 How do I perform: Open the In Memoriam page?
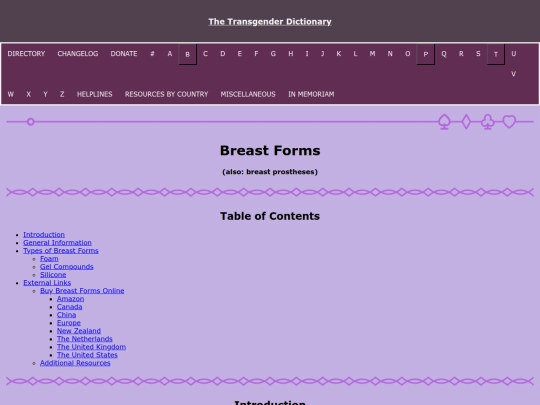tap(311, 94)
